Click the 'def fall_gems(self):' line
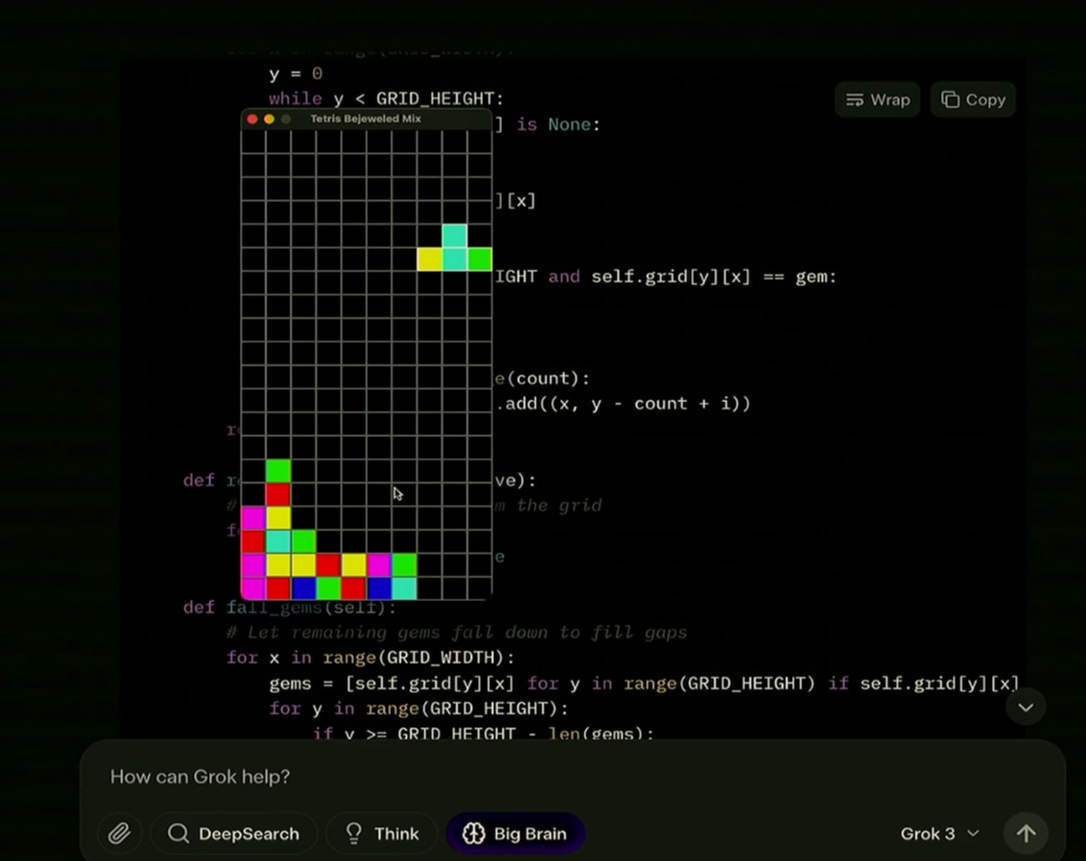1086x861 pixels. pos(290,607)
